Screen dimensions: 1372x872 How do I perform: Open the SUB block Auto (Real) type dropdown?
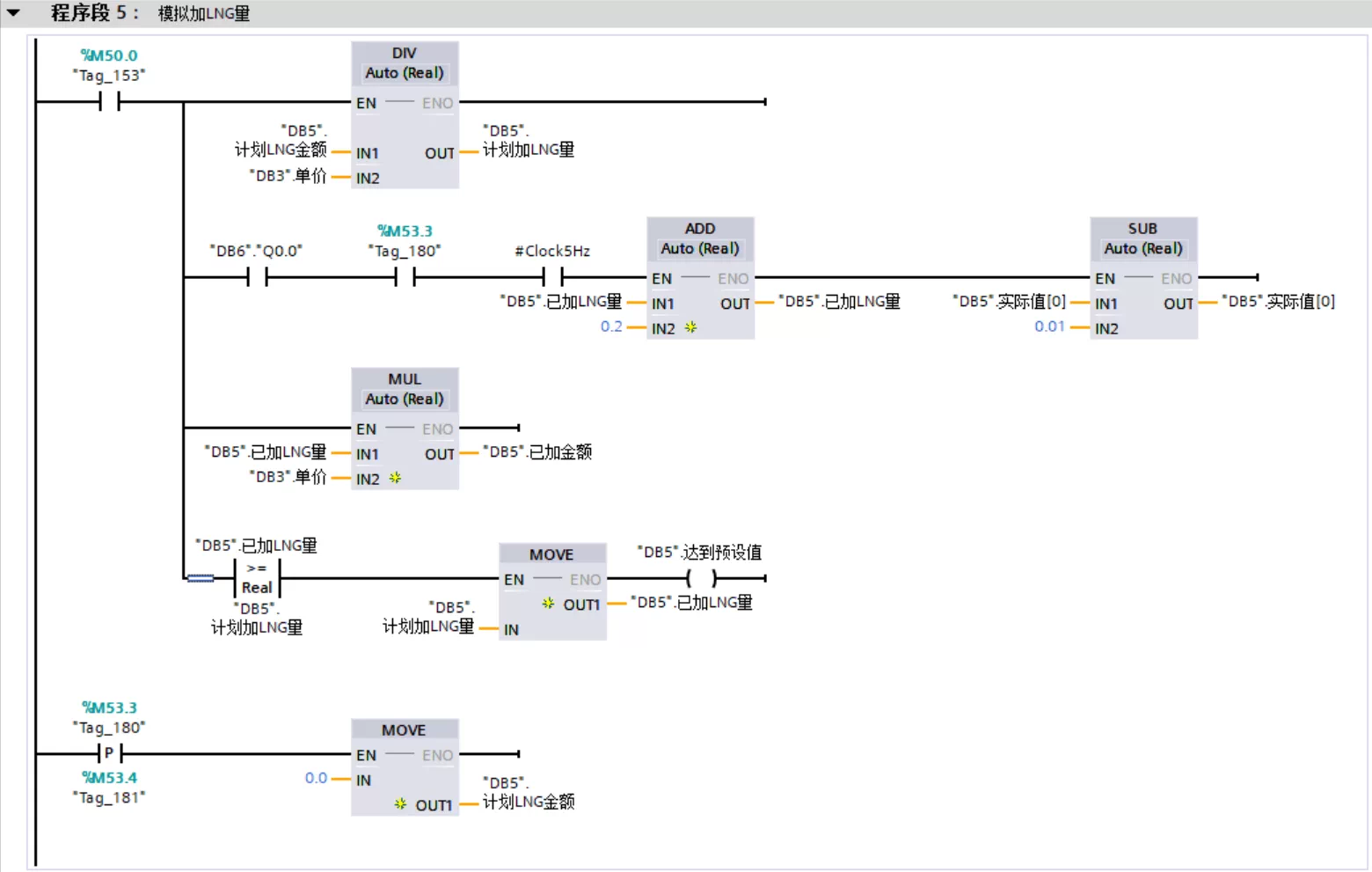(x=1143, y=248)
